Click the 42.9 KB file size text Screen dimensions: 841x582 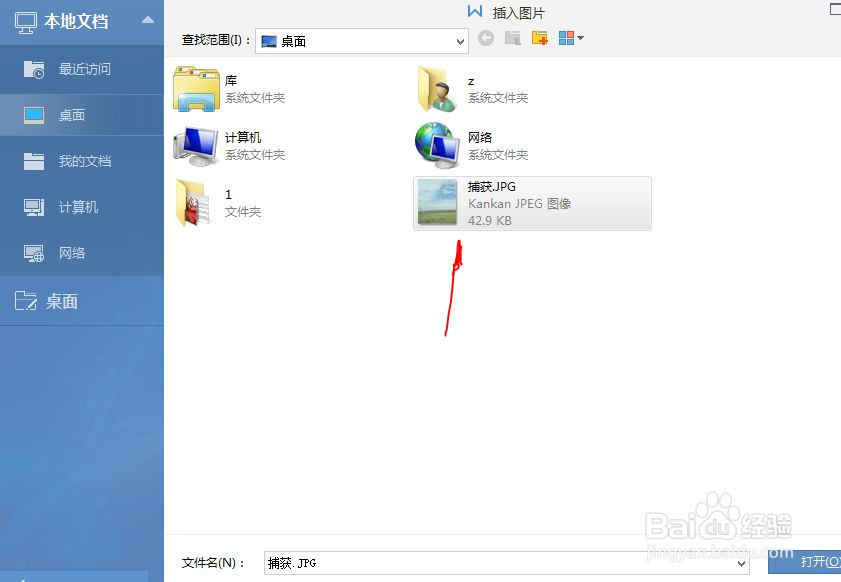(x=490, y=220)
